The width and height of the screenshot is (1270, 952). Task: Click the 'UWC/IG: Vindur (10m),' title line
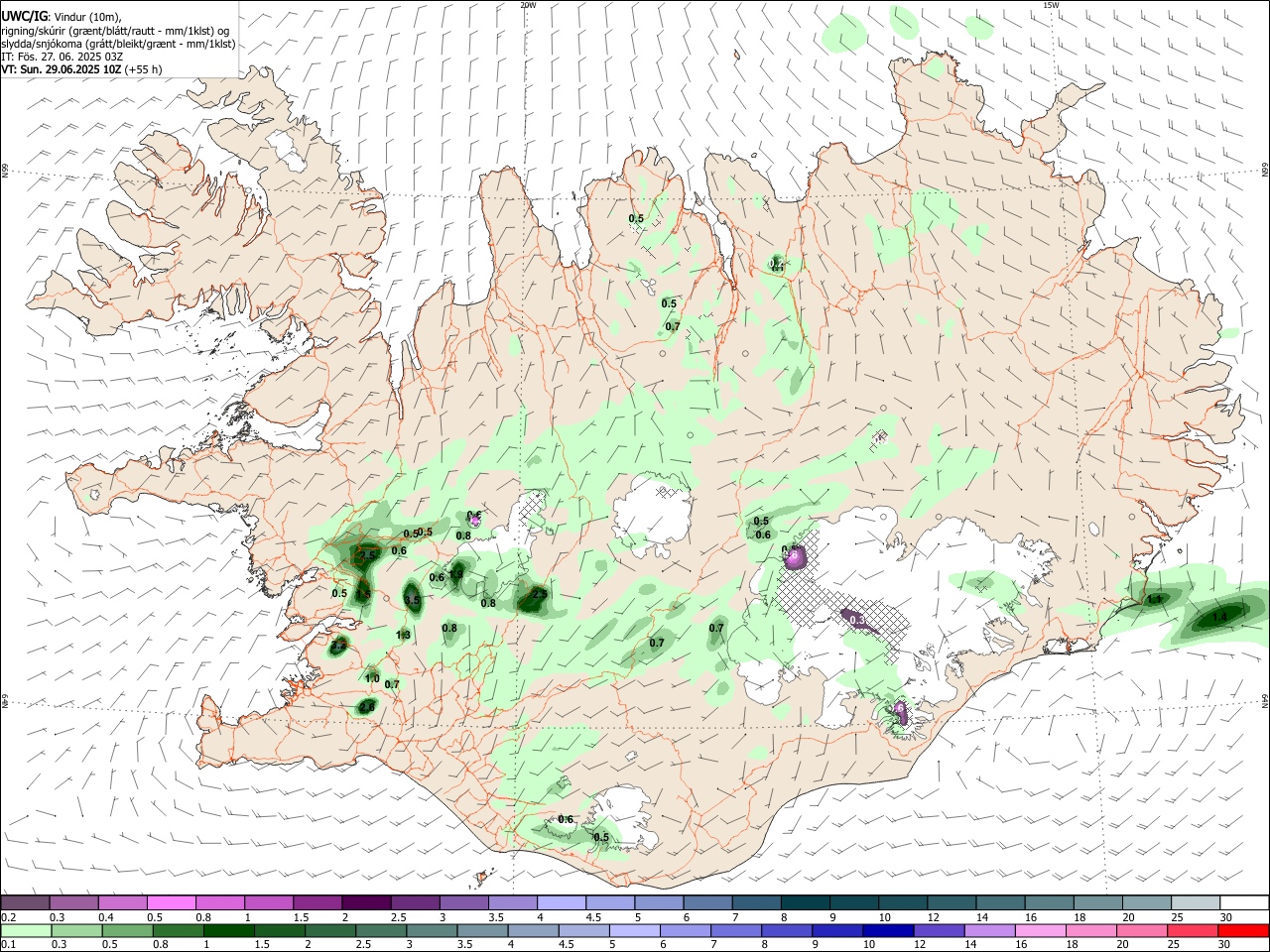point(62,16)
